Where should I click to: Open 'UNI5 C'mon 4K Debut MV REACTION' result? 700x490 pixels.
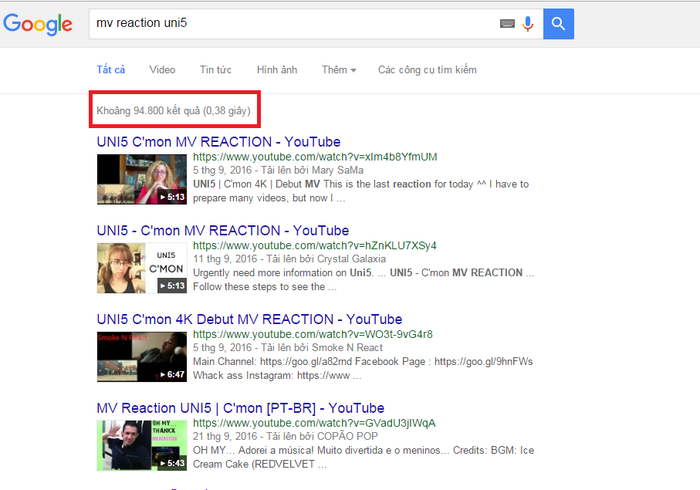coord(249,320)
